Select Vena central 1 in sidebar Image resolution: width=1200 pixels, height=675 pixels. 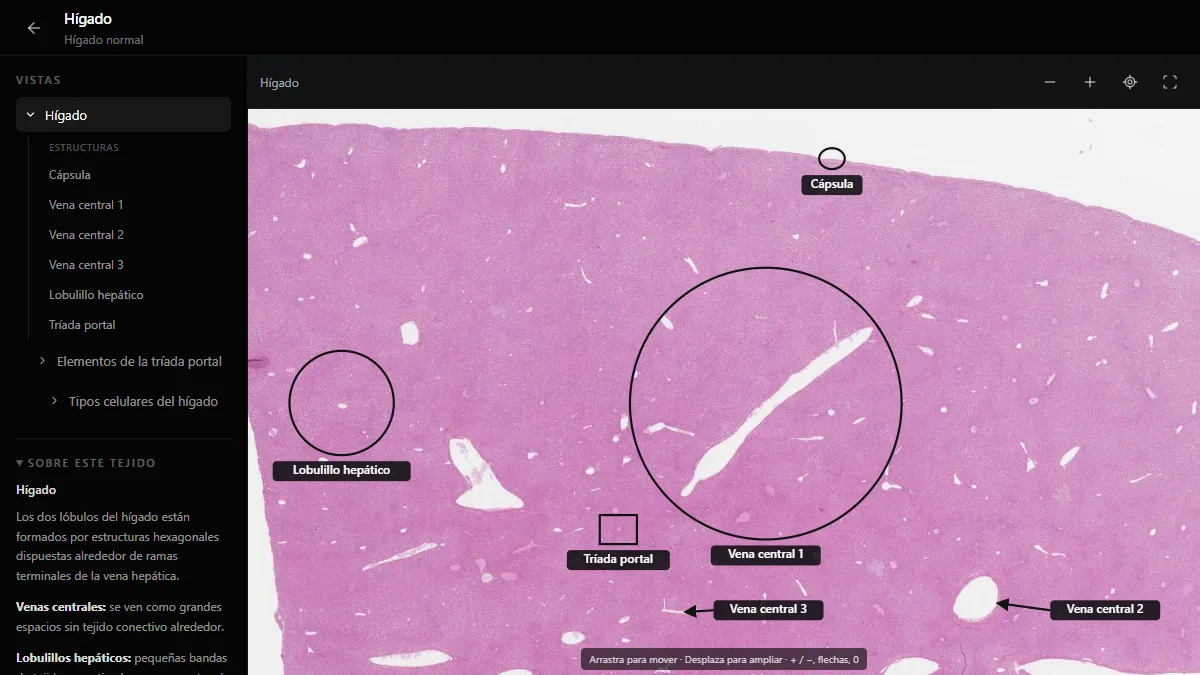pos(86,205)
